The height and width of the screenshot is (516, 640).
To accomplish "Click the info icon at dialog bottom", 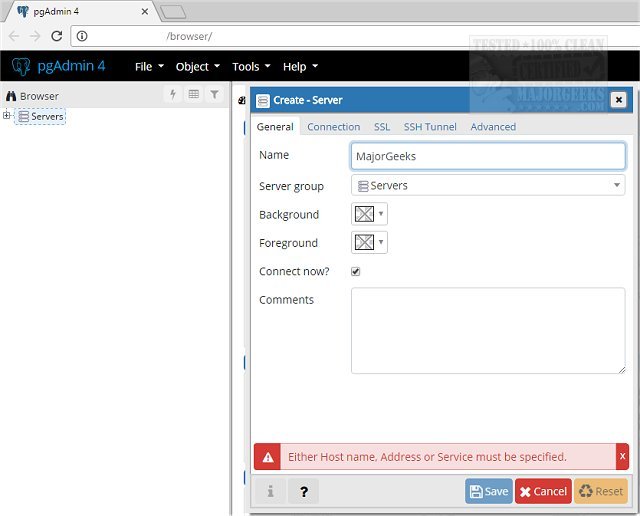I will click(270, 491).
